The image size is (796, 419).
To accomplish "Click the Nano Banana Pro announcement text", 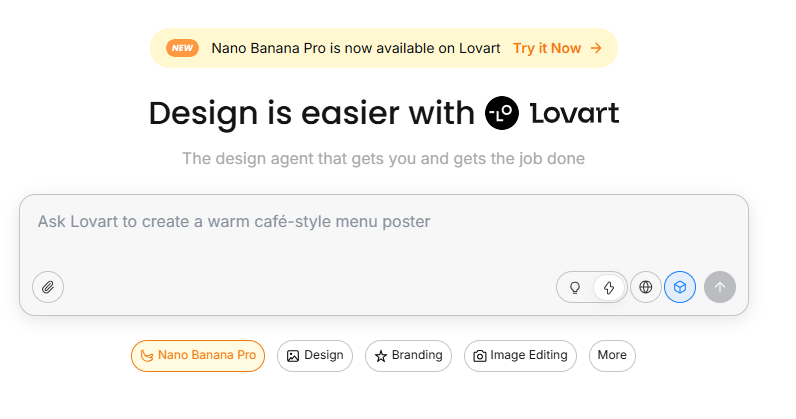I will [x=356, y=48].
